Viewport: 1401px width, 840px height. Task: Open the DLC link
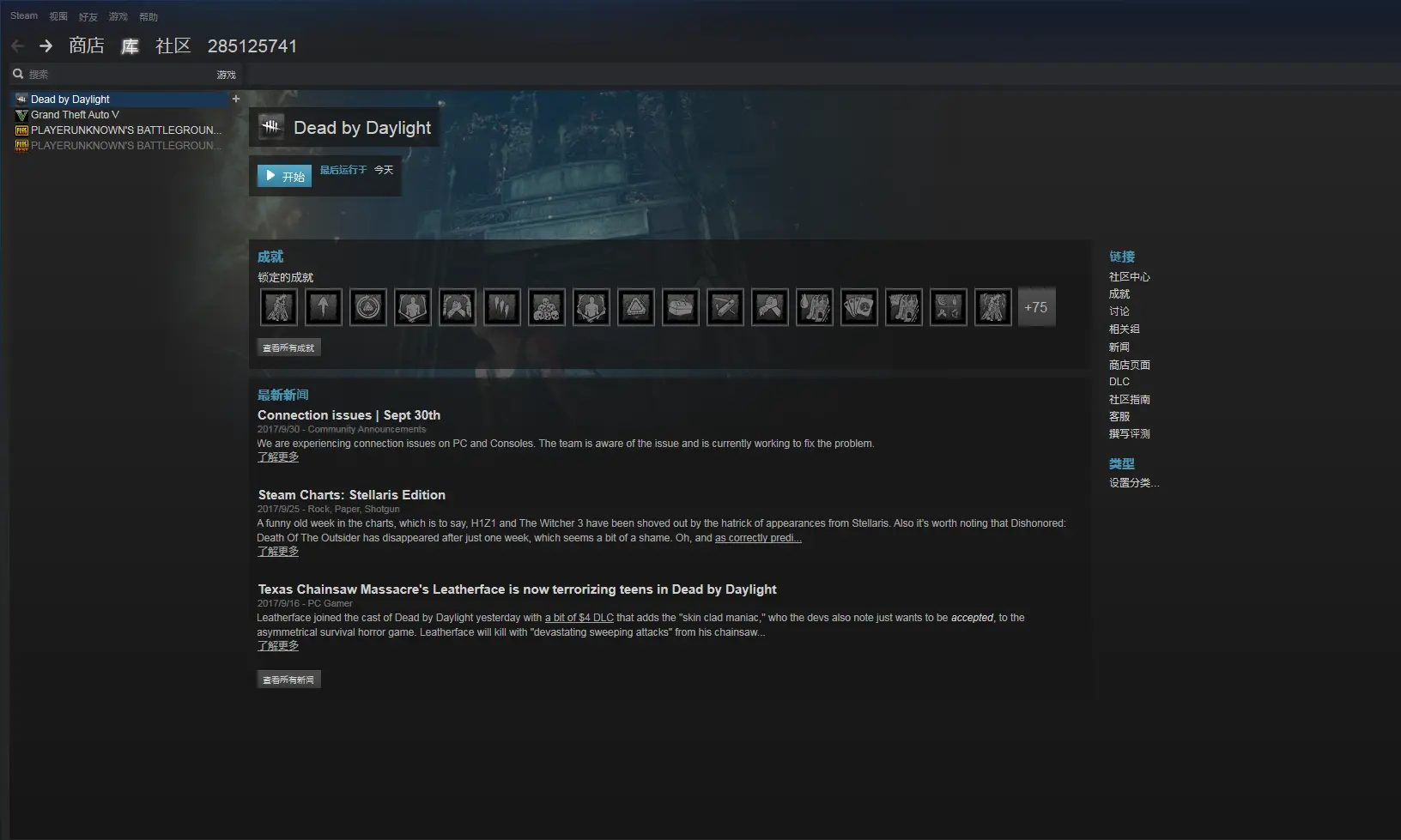click(x=1119, y=382)
